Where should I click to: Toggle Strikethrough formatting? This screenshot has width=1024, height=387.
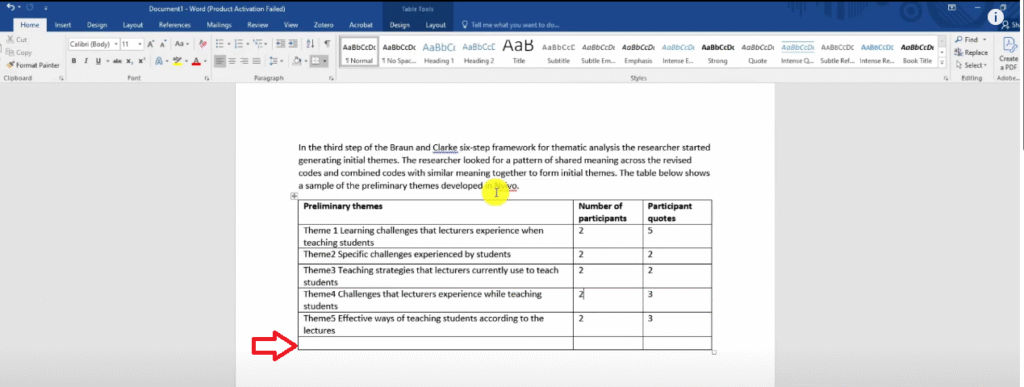[x=117, y=61]
